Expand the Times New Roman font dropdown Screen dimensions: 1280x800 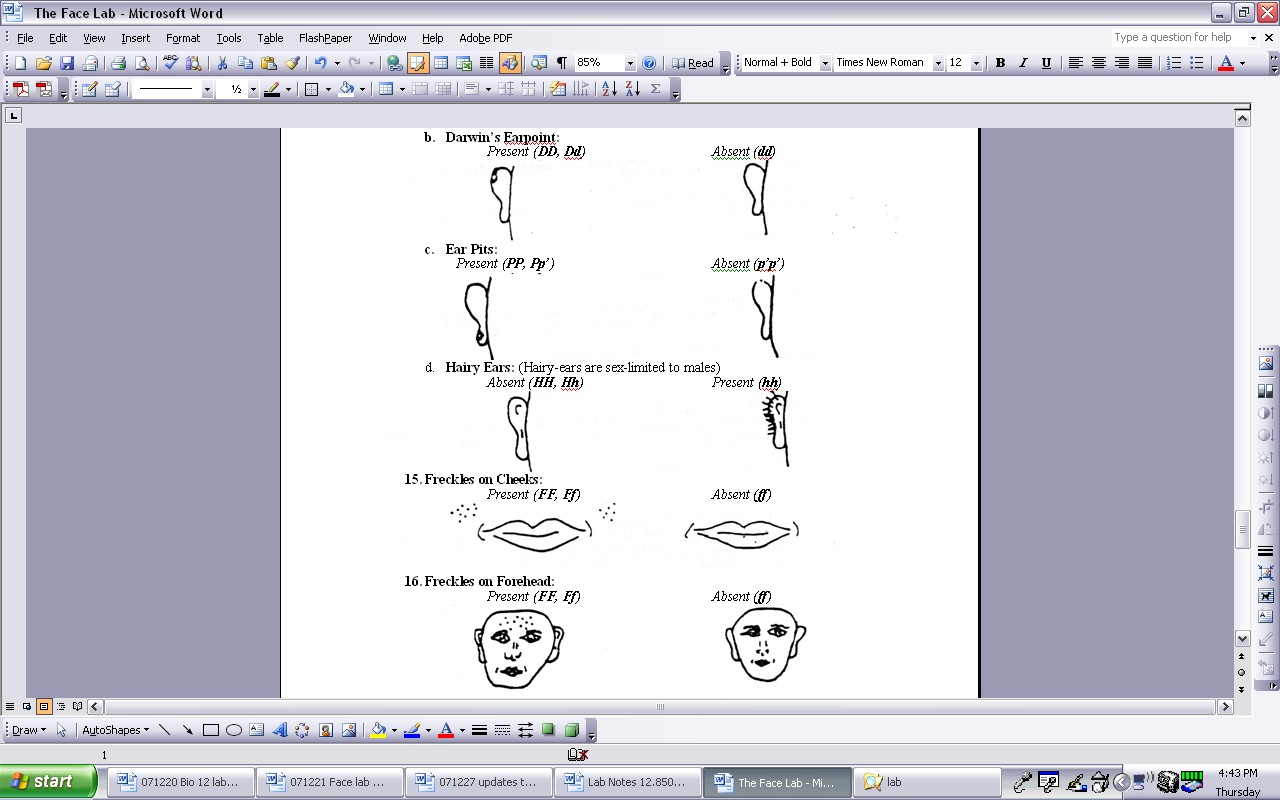point(938,63)
